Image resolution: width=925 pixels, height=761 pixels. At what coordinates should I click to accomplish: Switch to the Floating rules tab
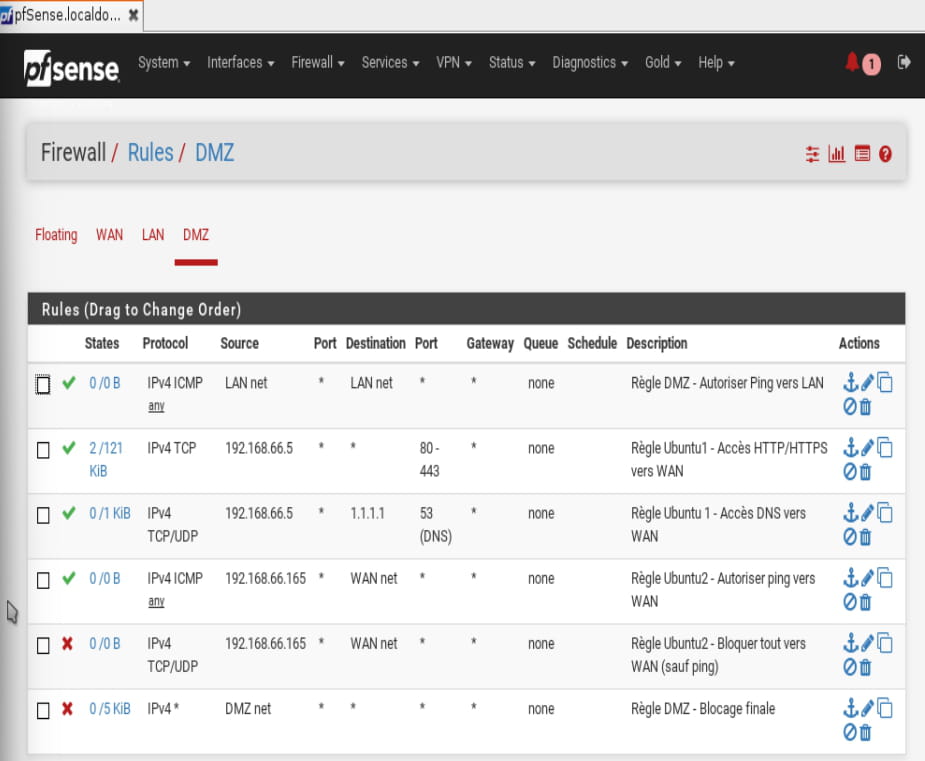pyautogui.click(x=56, y=235)
